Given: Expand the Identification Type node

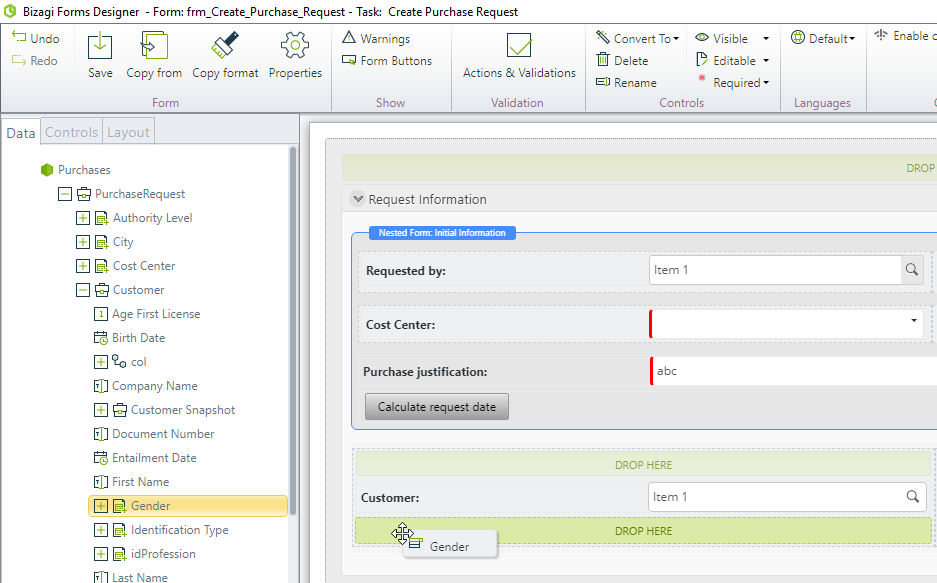Looking at the screenshot, I should (x=100, y=530).
